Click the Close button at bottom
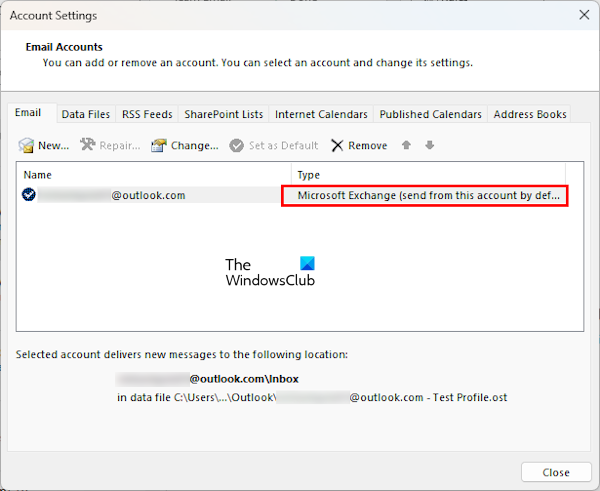Image resolution: width=600 pixels, height=491 pixels. tap(556, 472)
